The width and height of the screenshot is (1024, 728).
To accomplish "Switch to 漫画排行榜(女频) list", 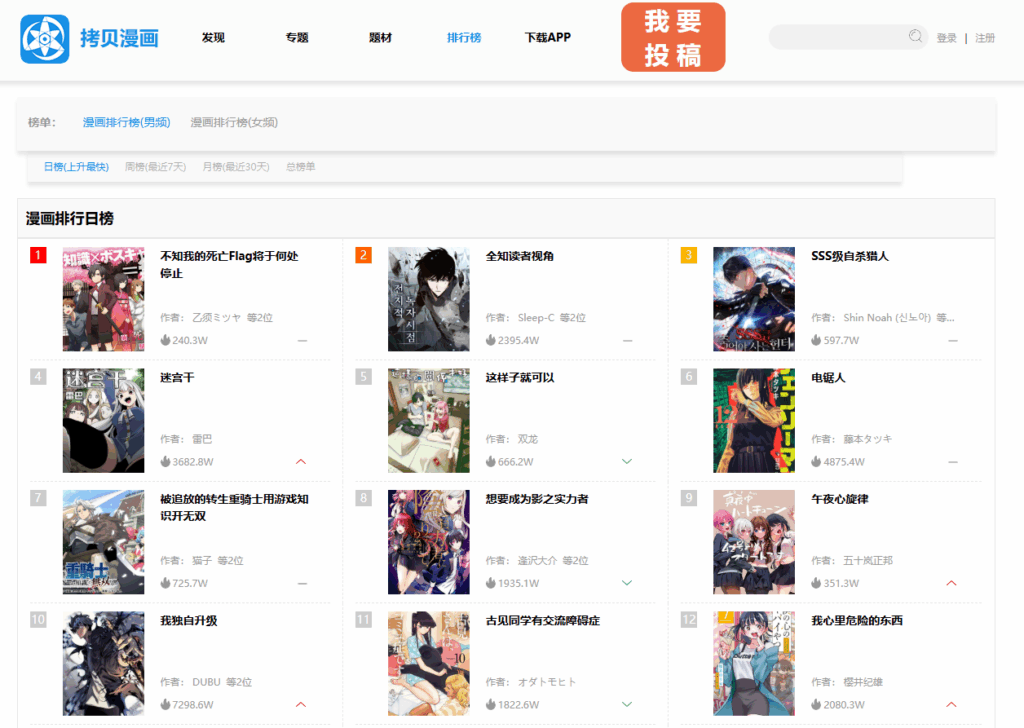I will pos(234,122).
